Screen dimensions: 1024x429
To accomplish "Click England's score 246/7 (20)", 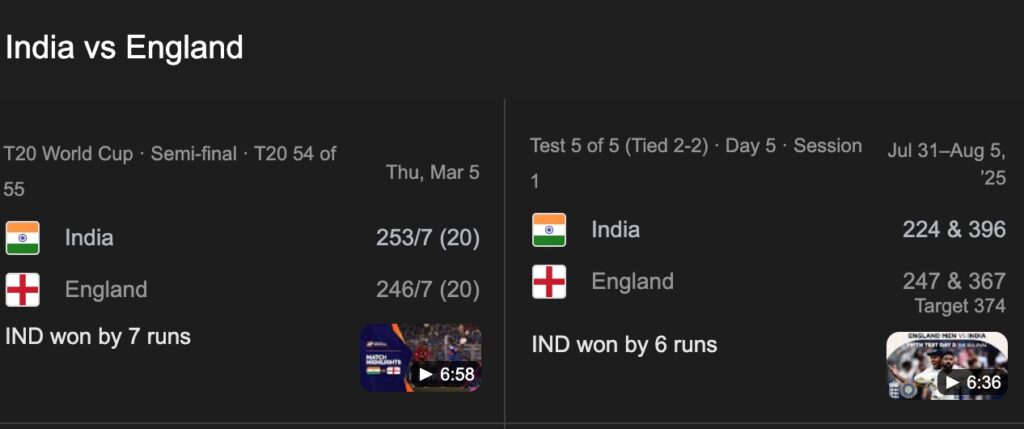I will click(427, 290).
